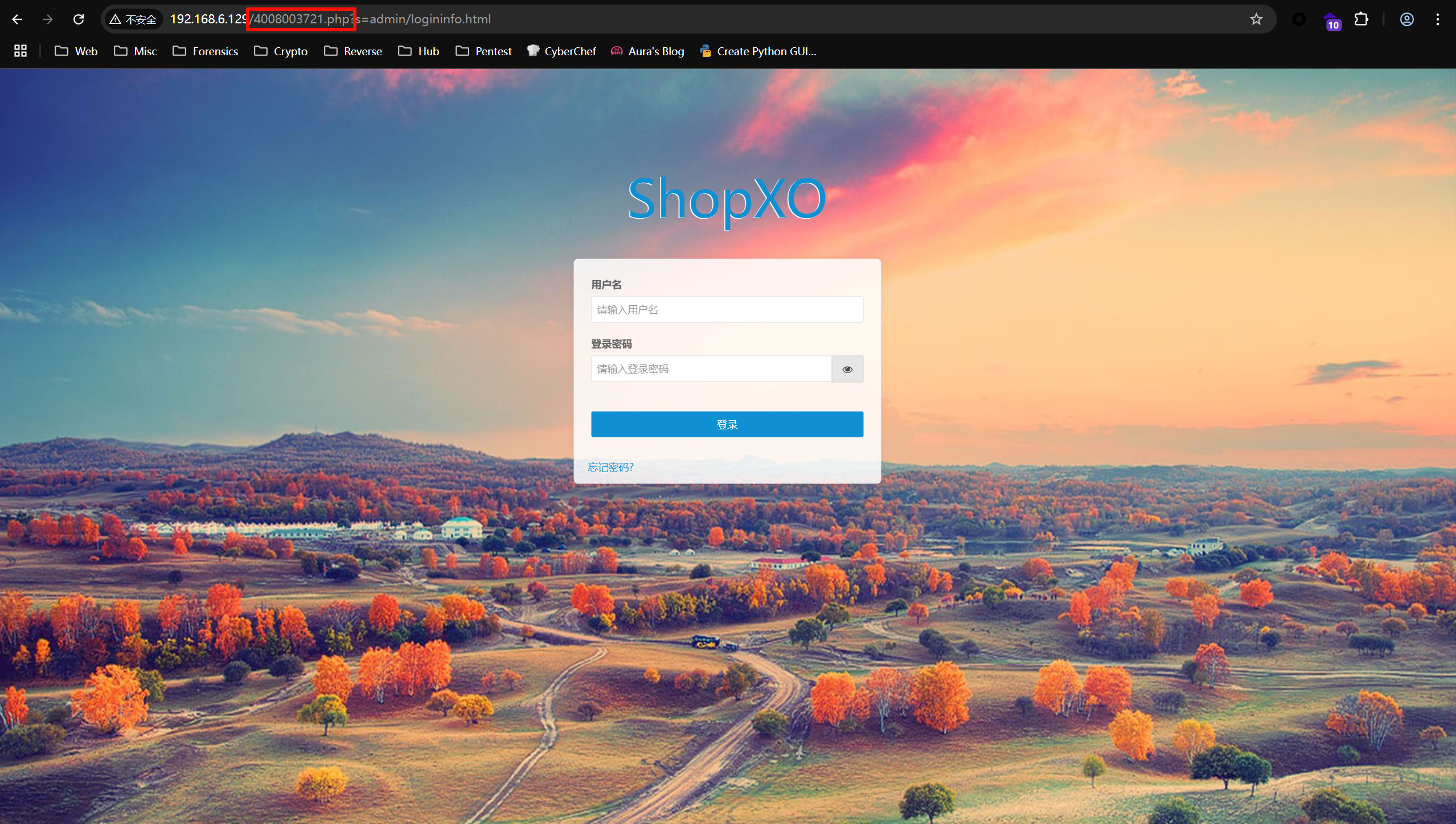Open the Reverse bookmarks folder
The height and width of the screenshot is (824, 1456).
click(x=353, y=51)
